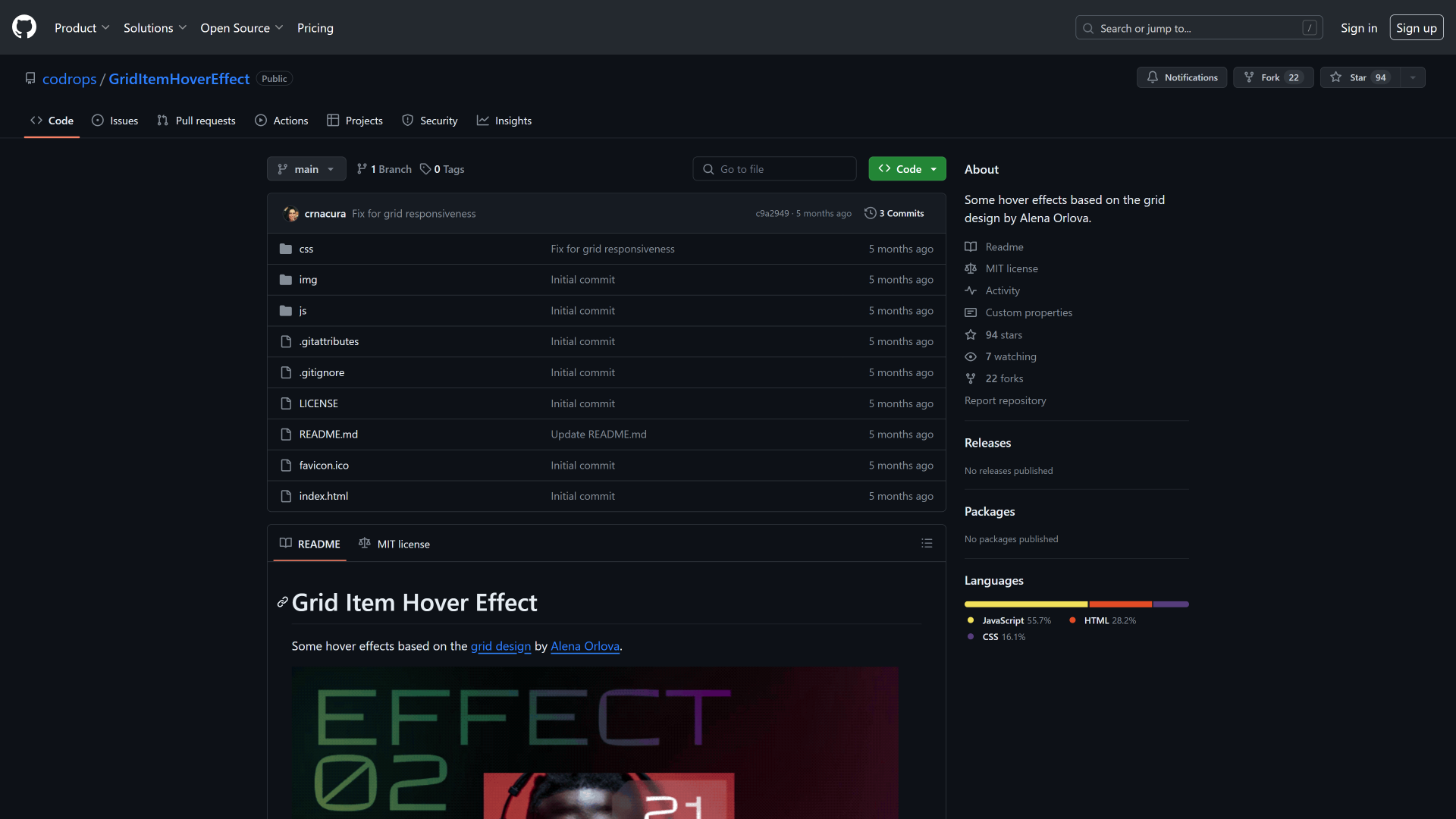This screenshot has height=819, width=1456.
Task: Click the GitHub logo icon
Action: coord(24,27)
